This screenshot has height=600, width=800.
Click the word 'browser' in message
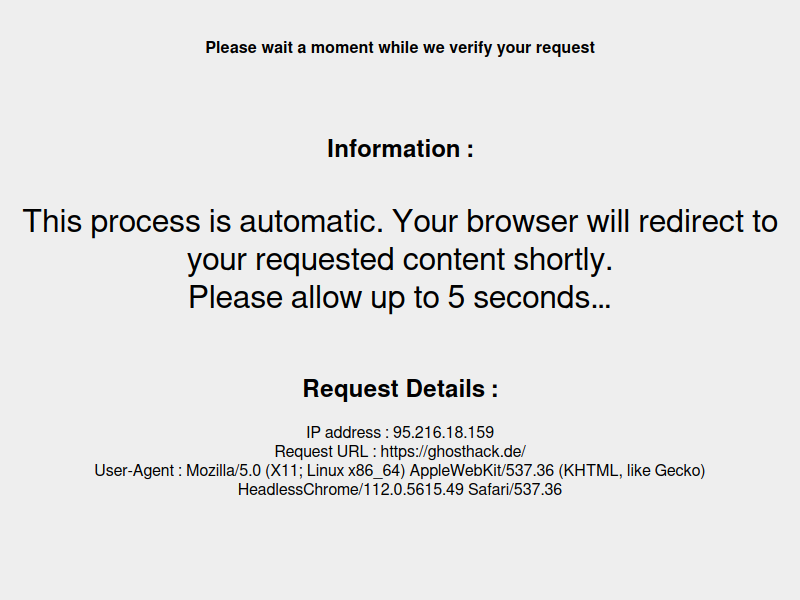pos(522,221)
